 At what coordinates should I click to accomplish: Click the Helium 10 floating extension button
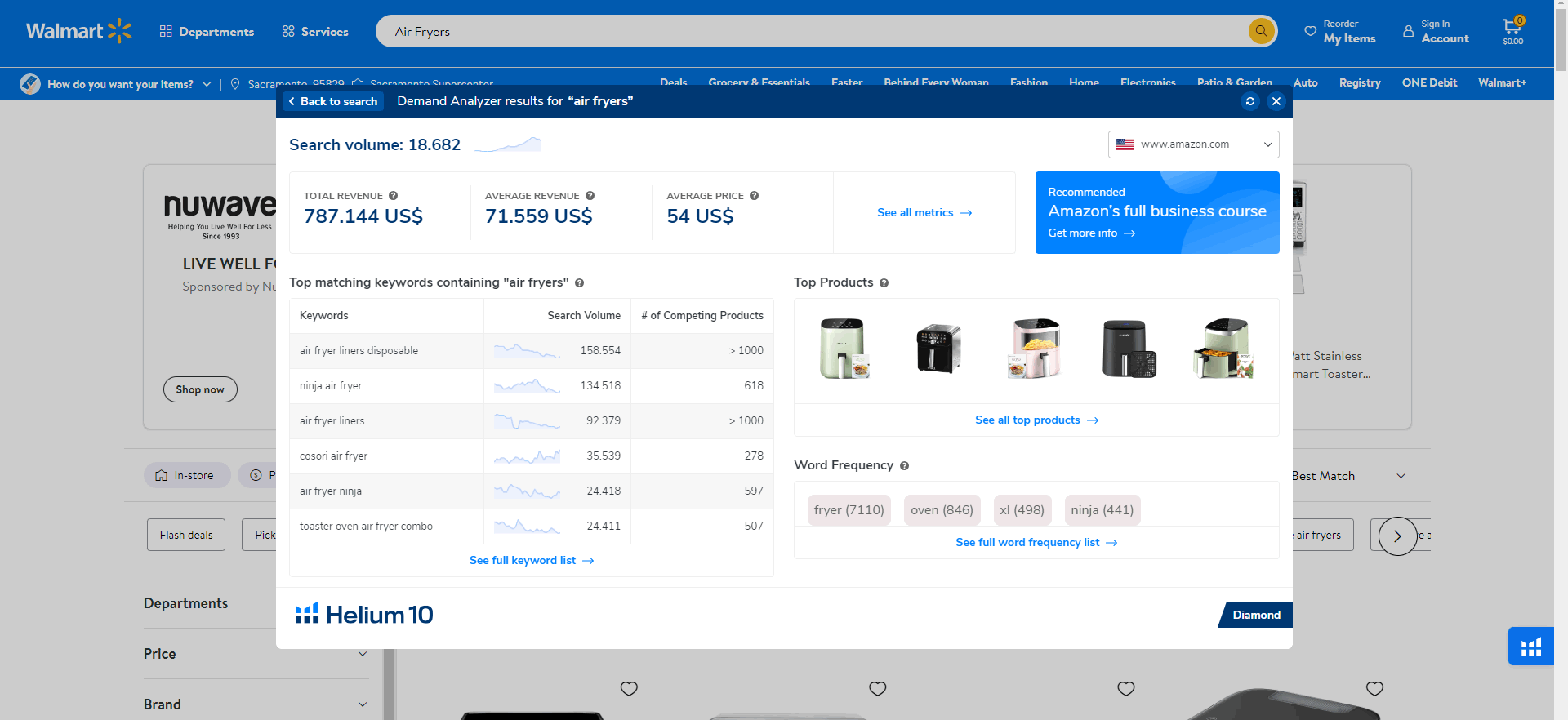pos(1530,647)
